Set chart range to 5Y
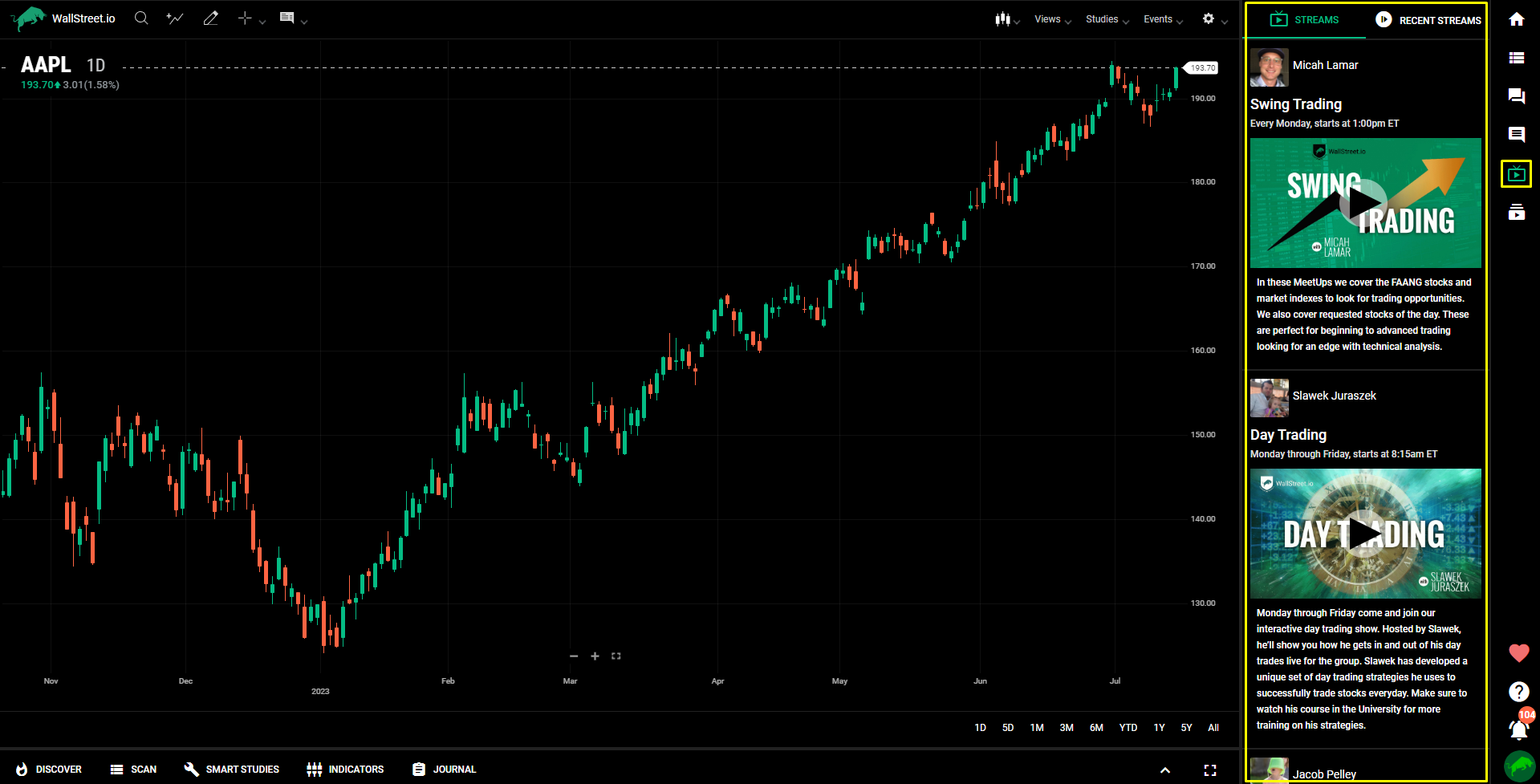The image size is (1540, 784). click(x=1186, y=728)
